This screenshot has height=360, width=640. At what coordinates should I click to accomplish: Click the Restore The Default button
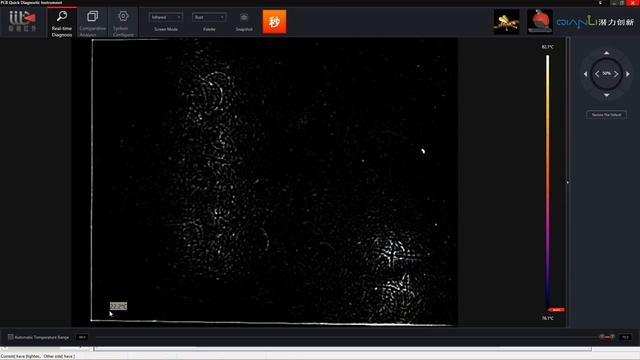click(x=607, y=115)
